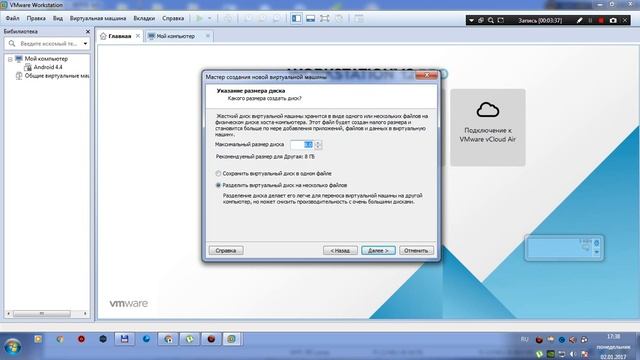Select Мой компьютер in the library tree
The width and height of the screenshot is (640, 360).
46,59
